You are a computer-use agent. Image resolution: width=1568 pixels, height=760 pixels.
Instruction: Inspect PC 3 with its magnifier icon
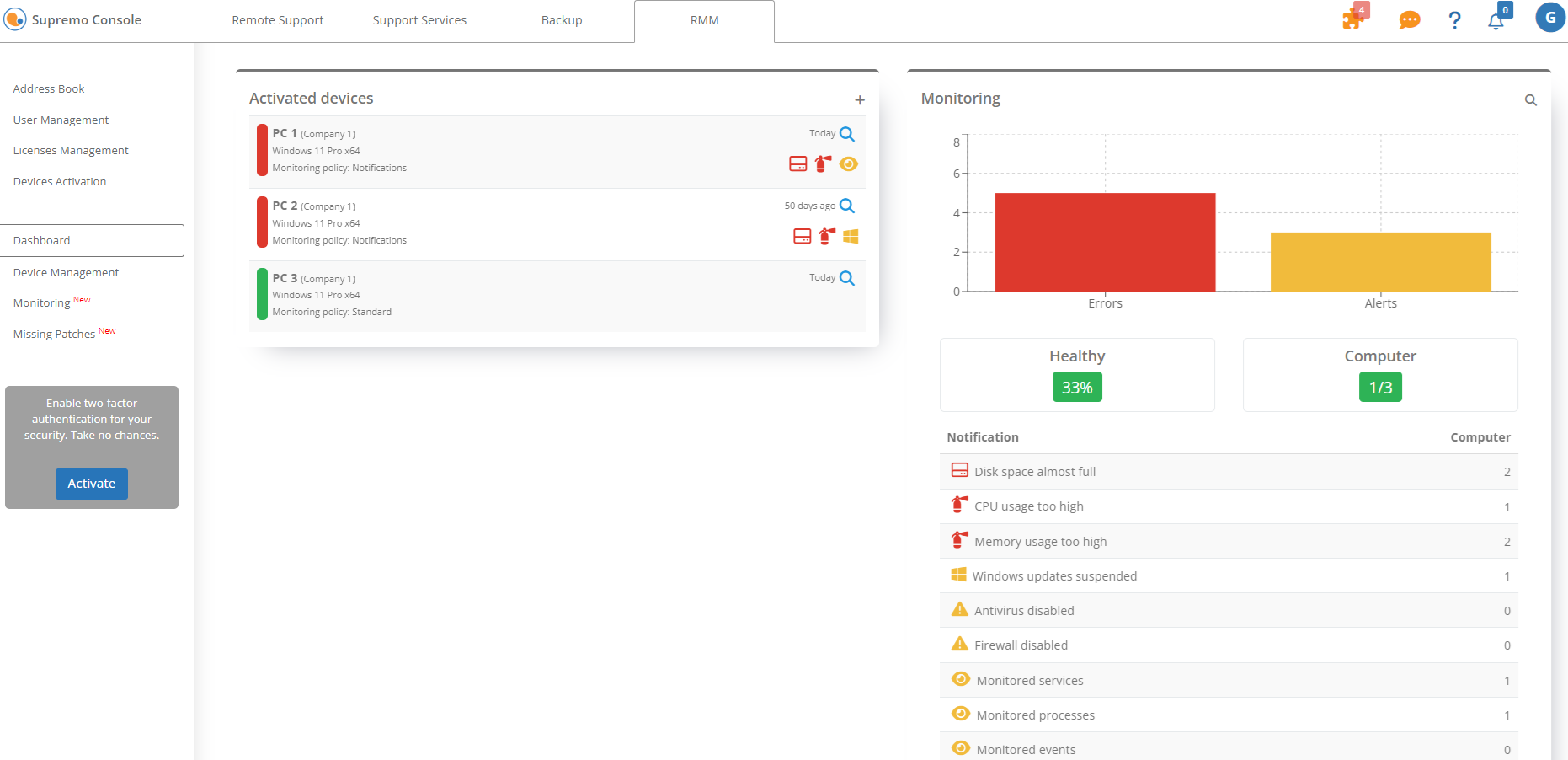tap(847, 278)
